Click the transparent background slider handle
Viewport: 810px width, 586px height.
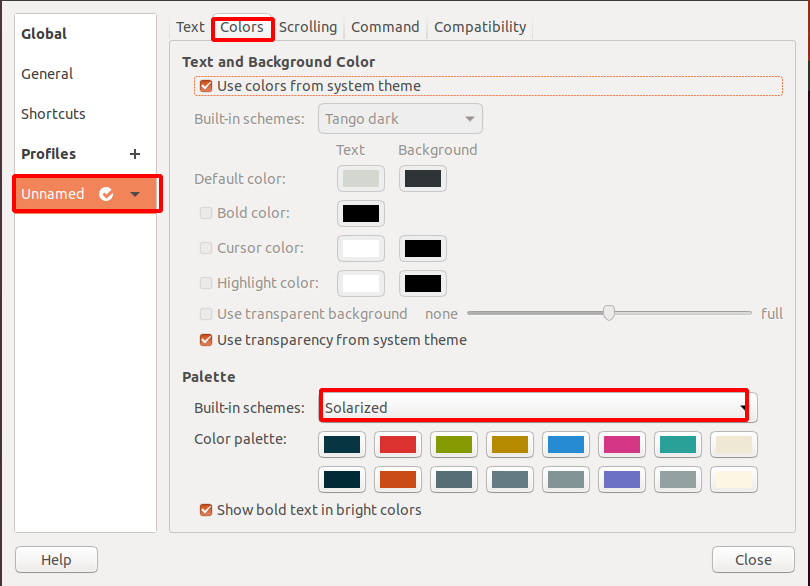click(609, 313)
